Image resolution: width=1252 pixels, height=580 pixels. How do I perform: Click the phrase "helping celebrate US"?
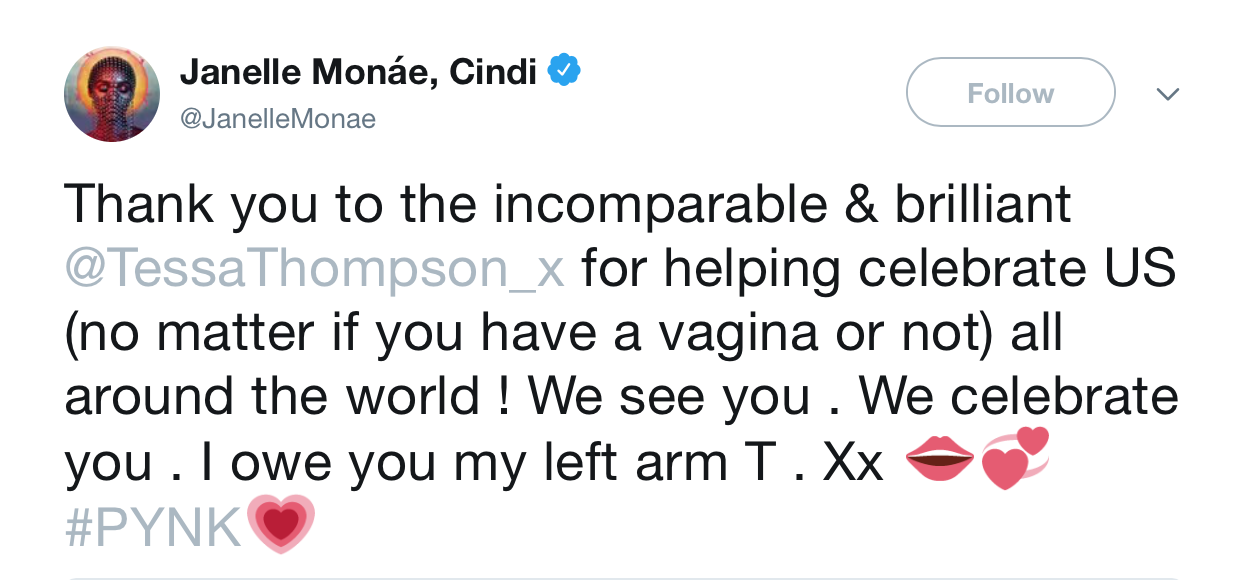click(x=878, y=270)
